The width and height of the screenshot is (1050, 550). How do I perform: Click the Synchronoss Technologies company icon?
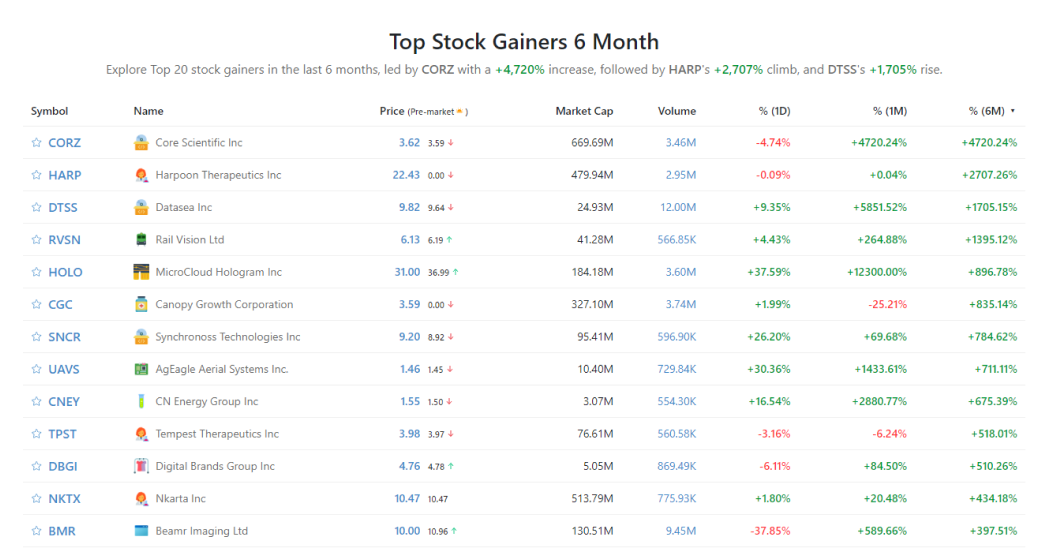click(x=141, y=336)
